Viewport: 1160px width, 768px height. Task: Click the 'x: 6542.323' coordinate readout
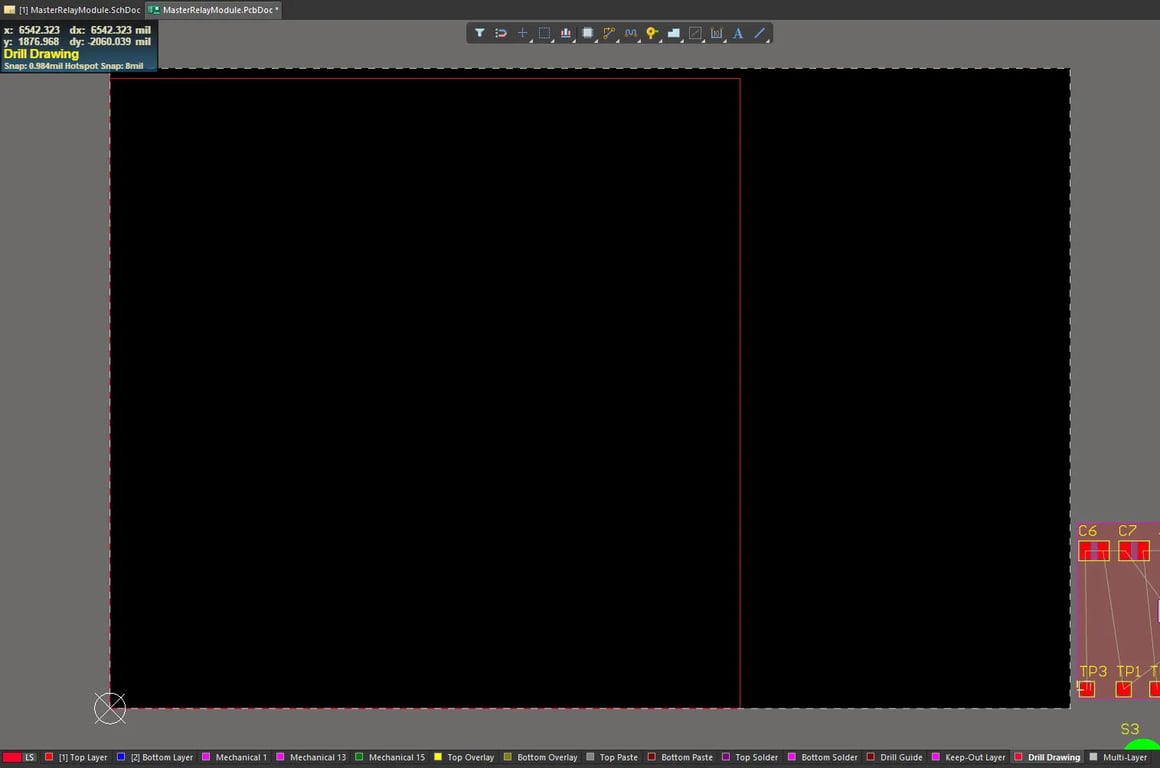pos(32,30)
